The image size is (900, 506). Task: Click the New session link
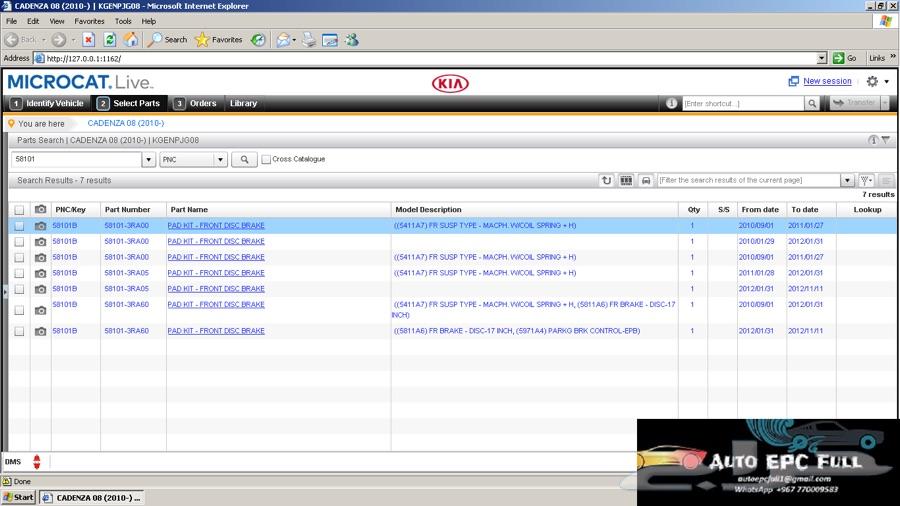click(x=827, y=81)
